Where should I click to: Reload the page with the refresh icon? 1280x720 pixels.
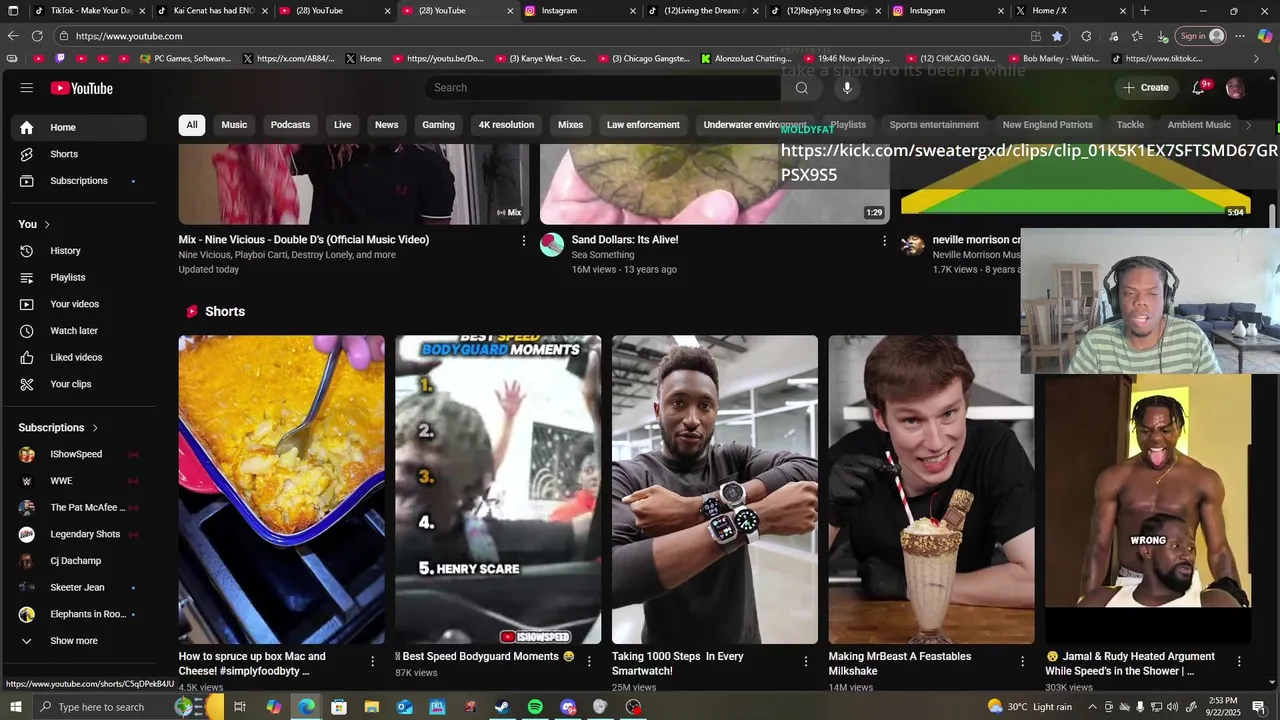(37, 36)
